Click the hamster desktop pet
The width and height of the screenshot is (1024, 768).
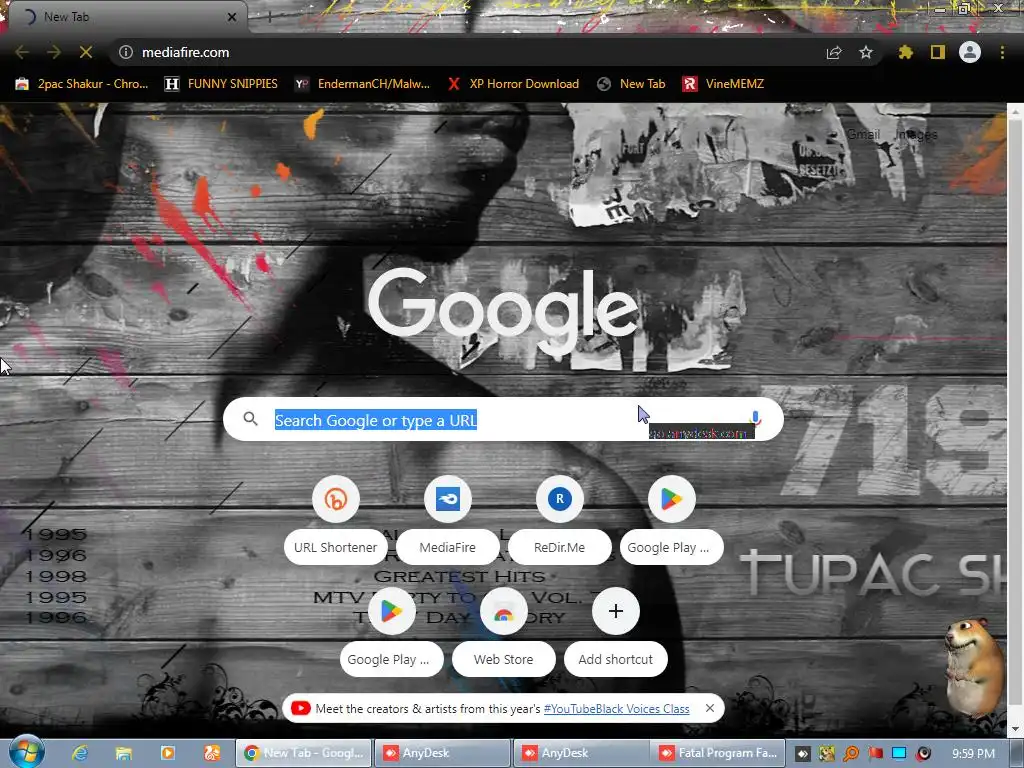point(973,666)
